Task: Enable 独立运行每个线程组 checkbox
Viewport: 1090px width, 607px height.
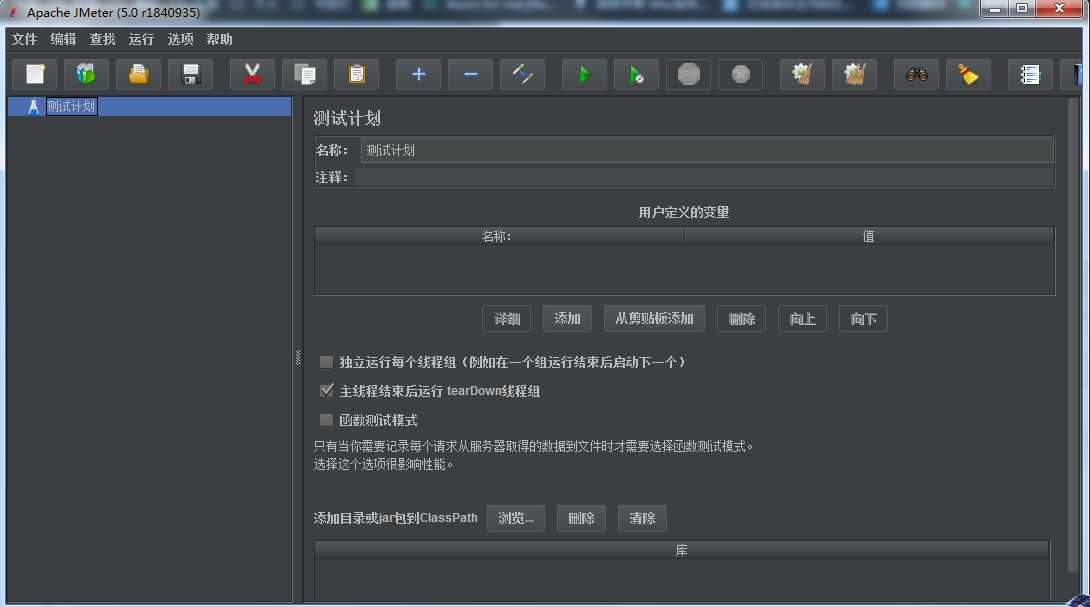Action: 326,362
